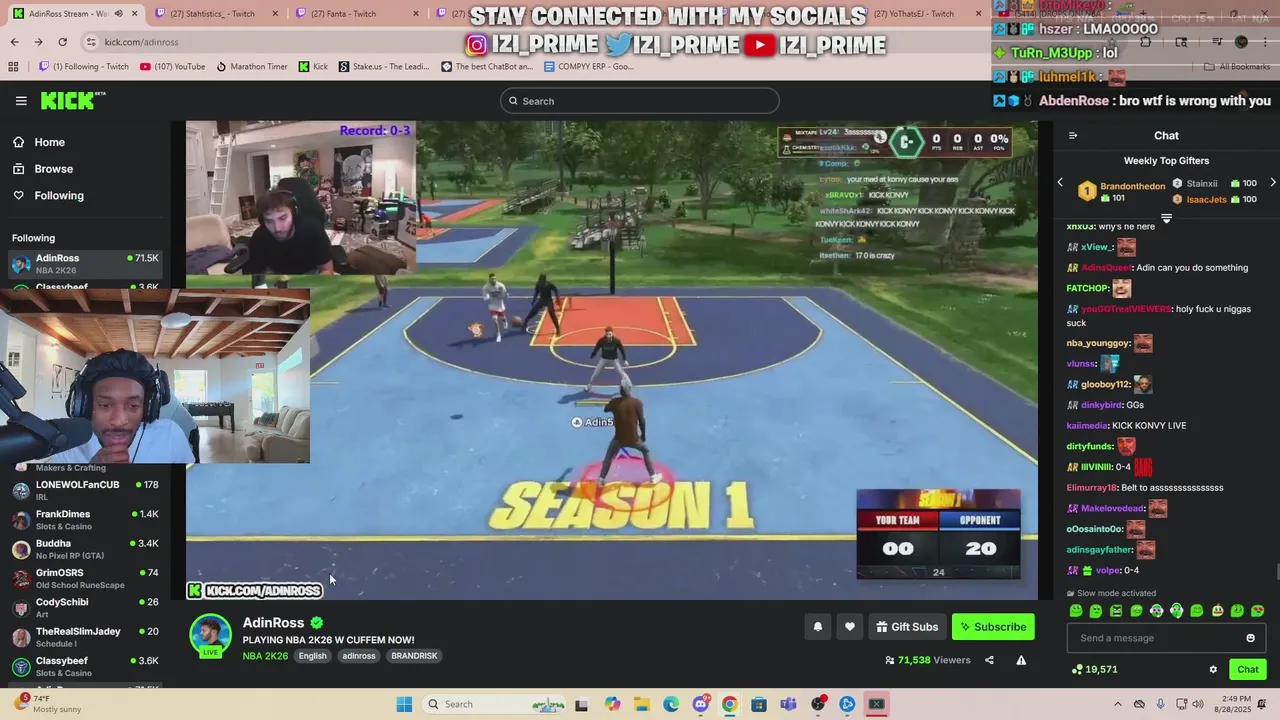The height and width of the screenshot is (720, 1280).
Task: Open the Chrome apps grid icon
Action: 13,67
